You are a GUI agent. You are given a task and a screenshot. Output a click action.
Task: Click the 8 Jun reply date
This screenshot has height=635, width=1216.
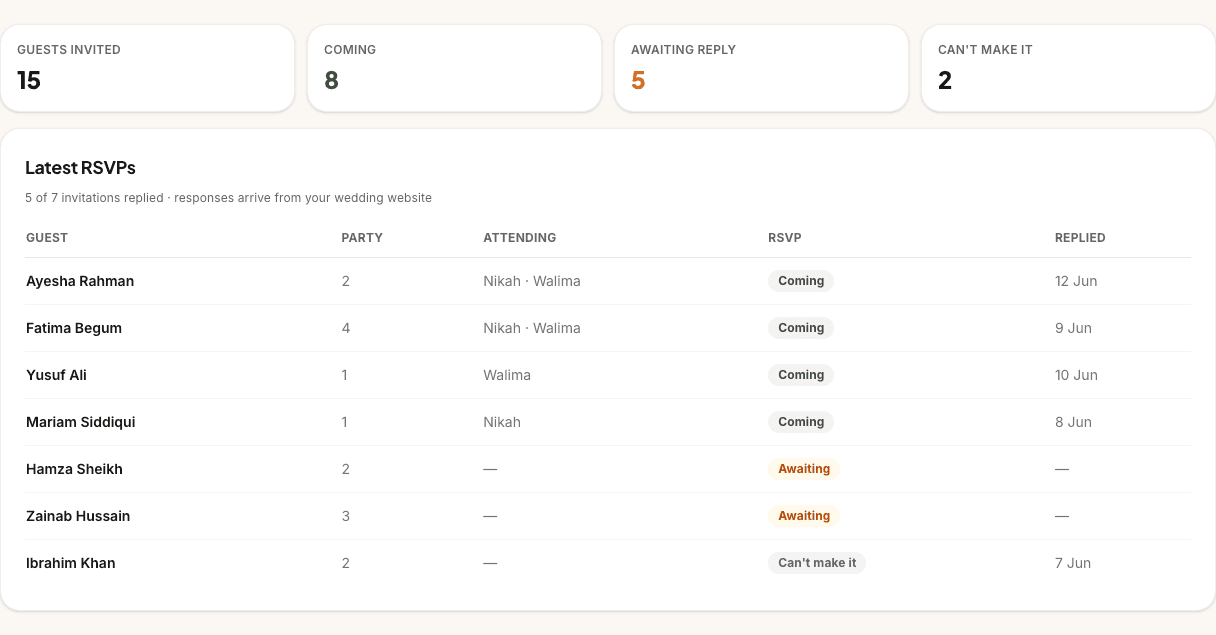coord(1073,422)
